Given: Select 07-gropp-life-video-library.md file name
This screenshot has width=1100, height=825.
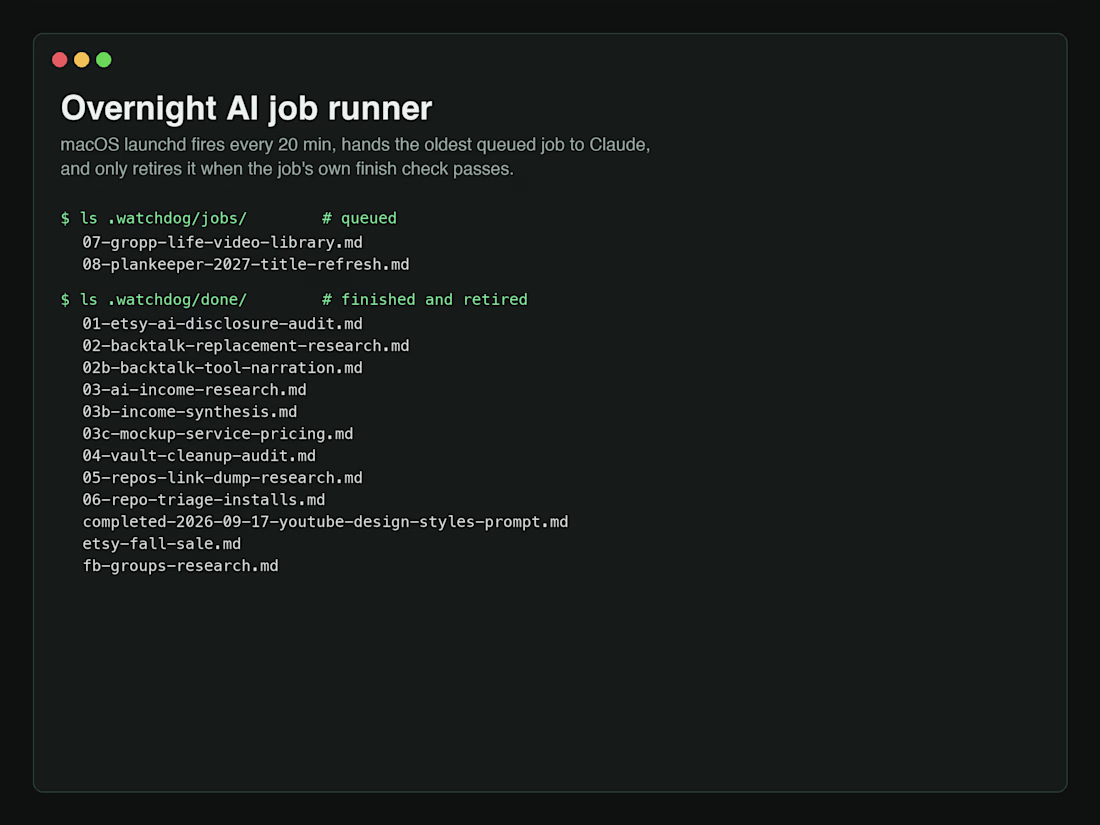Looking at the screenshot, I should pos(222,243).
